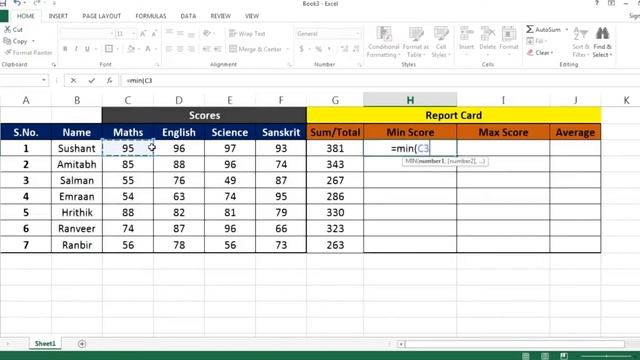Open the font name dropdown

[x=111, y=34]
